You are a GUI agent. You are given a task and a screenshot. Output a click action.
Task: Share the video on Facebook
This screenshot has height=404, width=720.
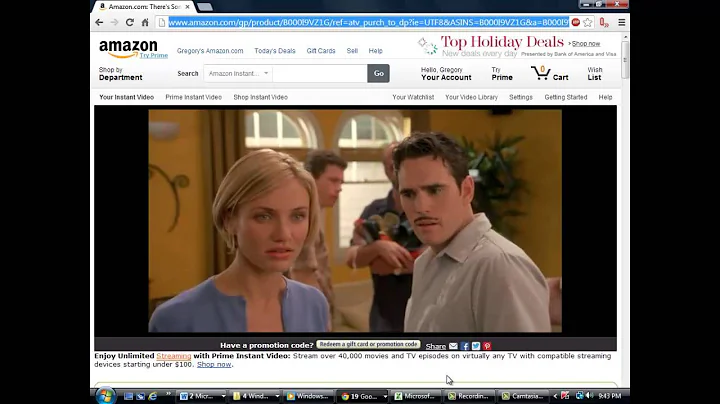pos(465,346)
